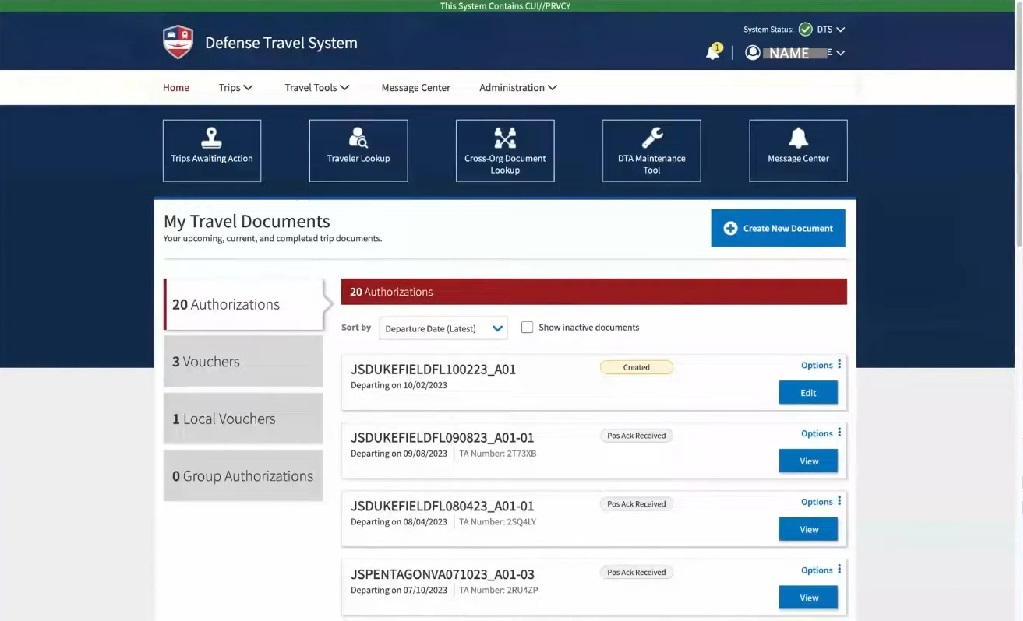Viewport: 1023px width, 621px height.
Task: Click Pos Ack Received badge for JSDUKEFIELDFL090823_A01-01
Action: click(636, 436)
